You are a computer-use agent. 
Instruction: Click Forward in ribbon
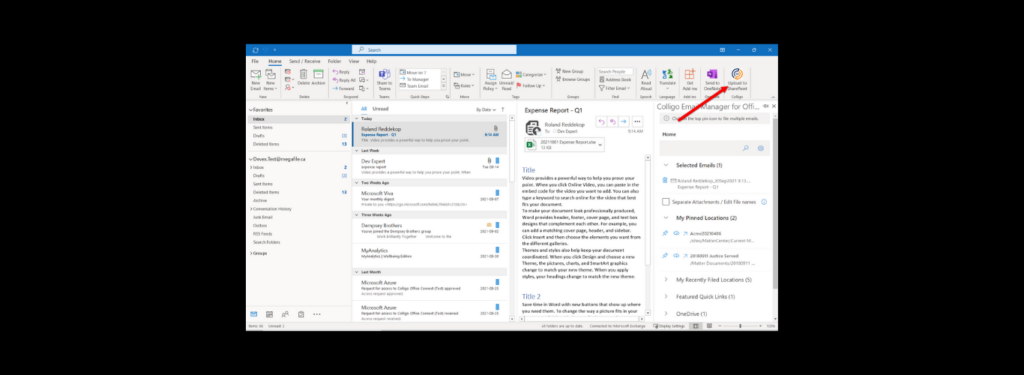[343, 88]
